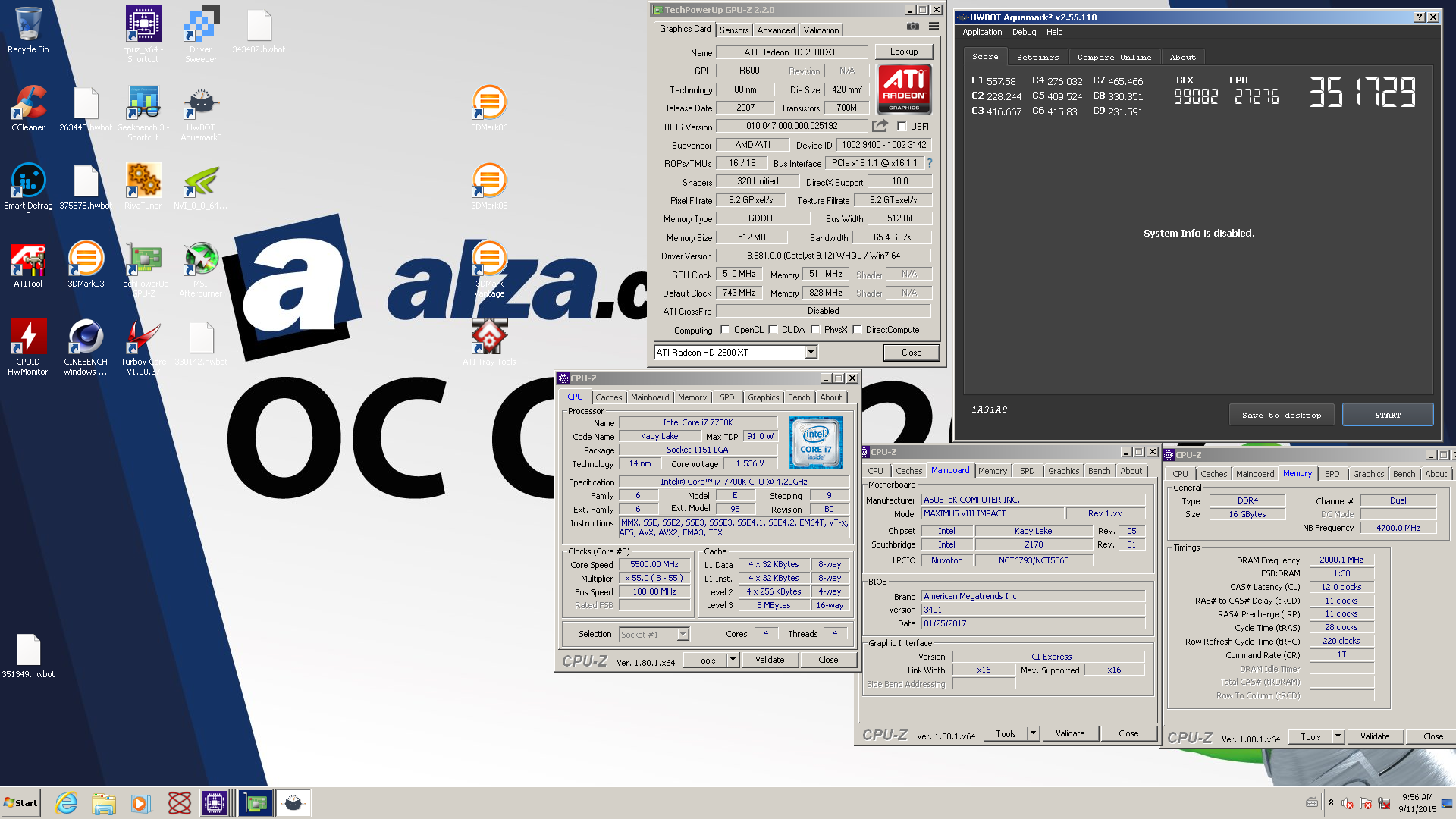This screenshot has height=819, width=1456.
Task: Click the bus interface question mark icon
Action: pos(930,163)
